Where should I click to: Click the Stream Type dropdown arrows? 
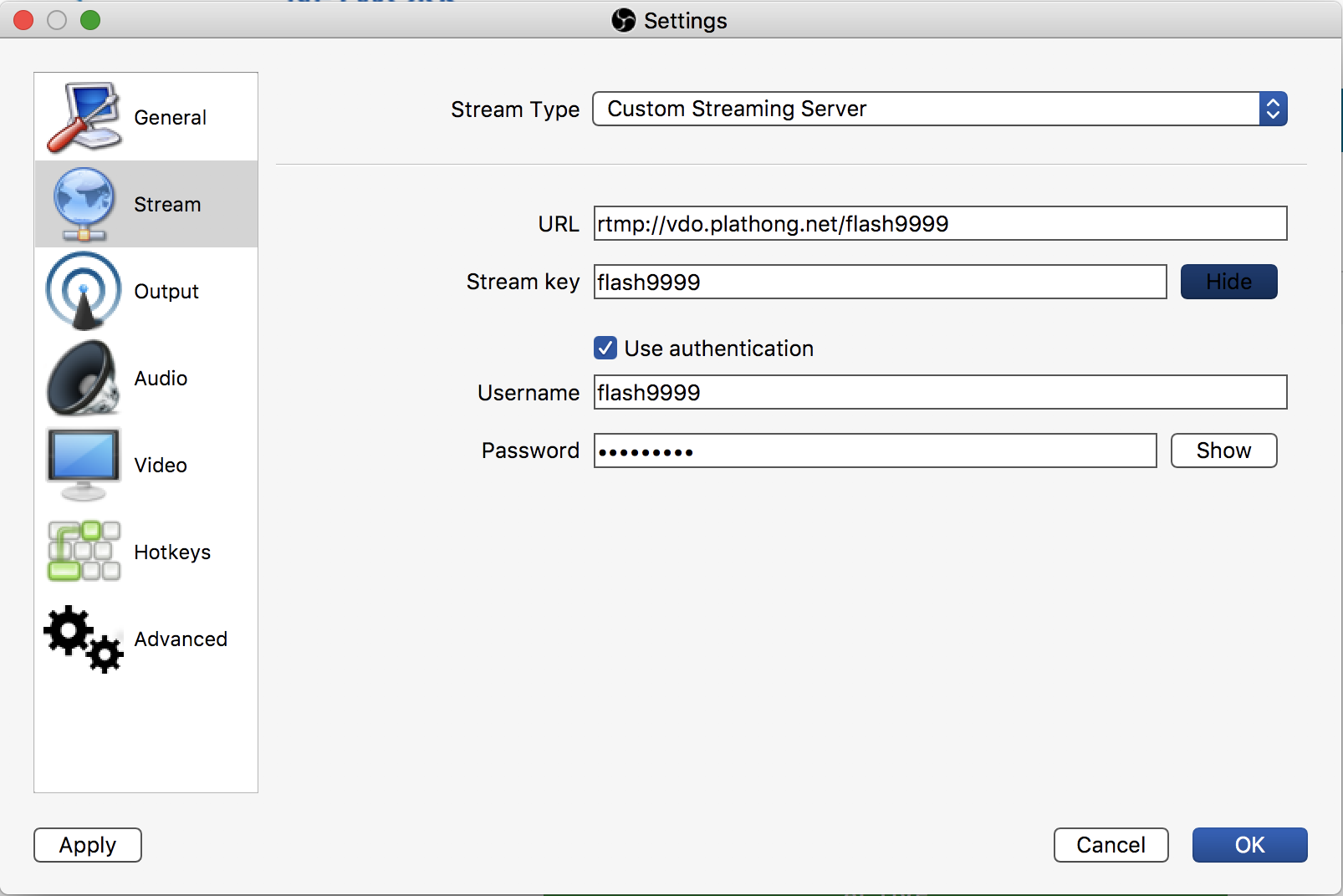click(1273, 109)
